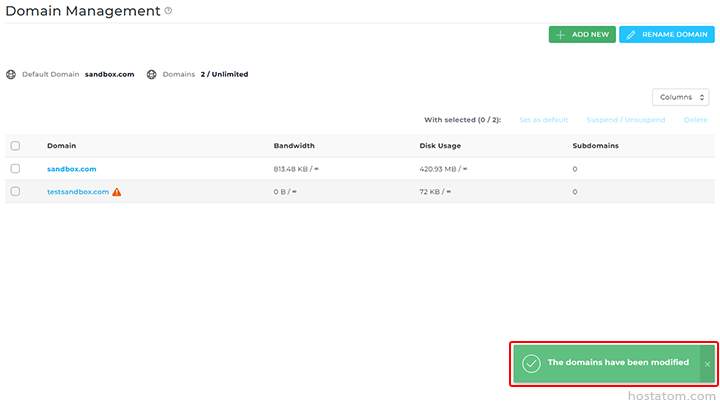Sort by the Disk Usage column header
Image resolution: width=720 pixels, height=404 pixels.
pos(441,146)
